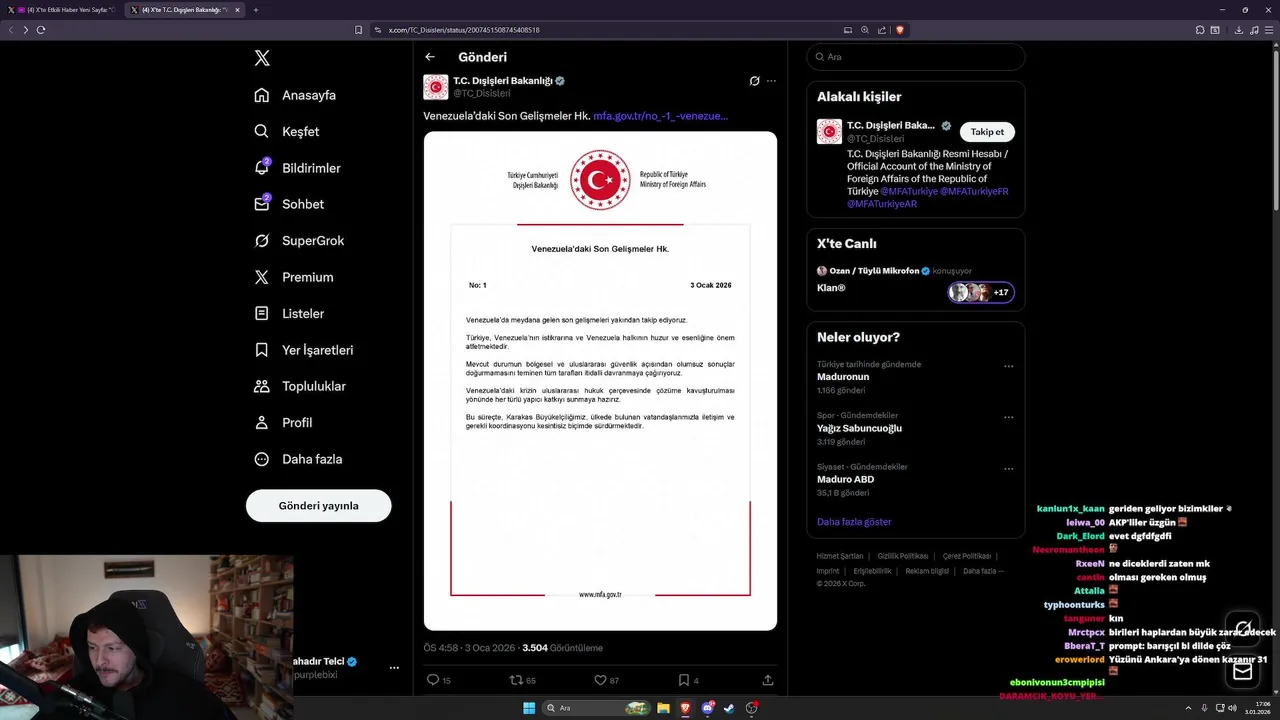
Task: Open Çerez Politikası footer link
Action: [x=967, y=556]
